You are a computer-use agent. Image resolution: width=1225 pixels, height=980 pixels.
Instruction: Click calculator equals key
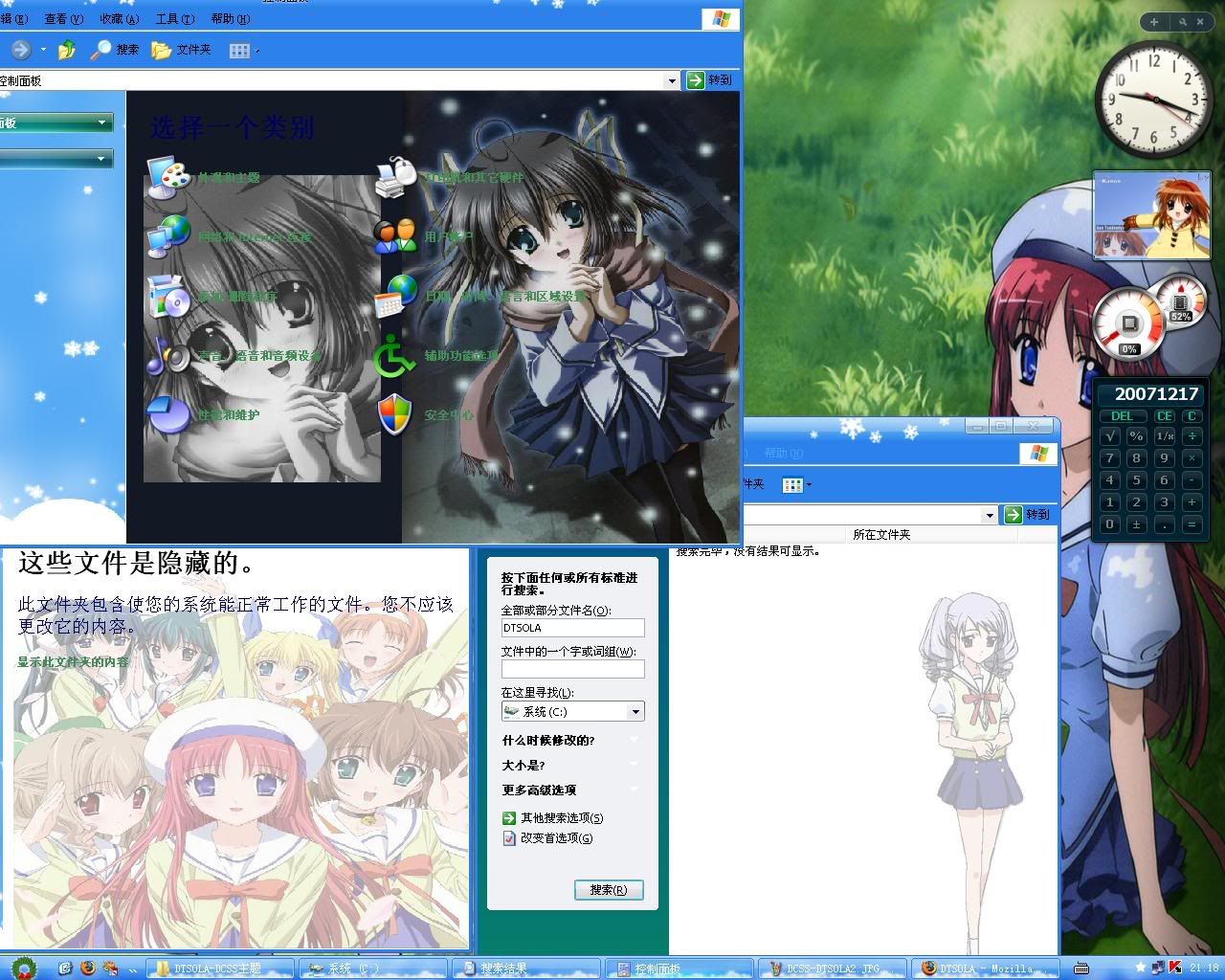[x=1192, y=524]
